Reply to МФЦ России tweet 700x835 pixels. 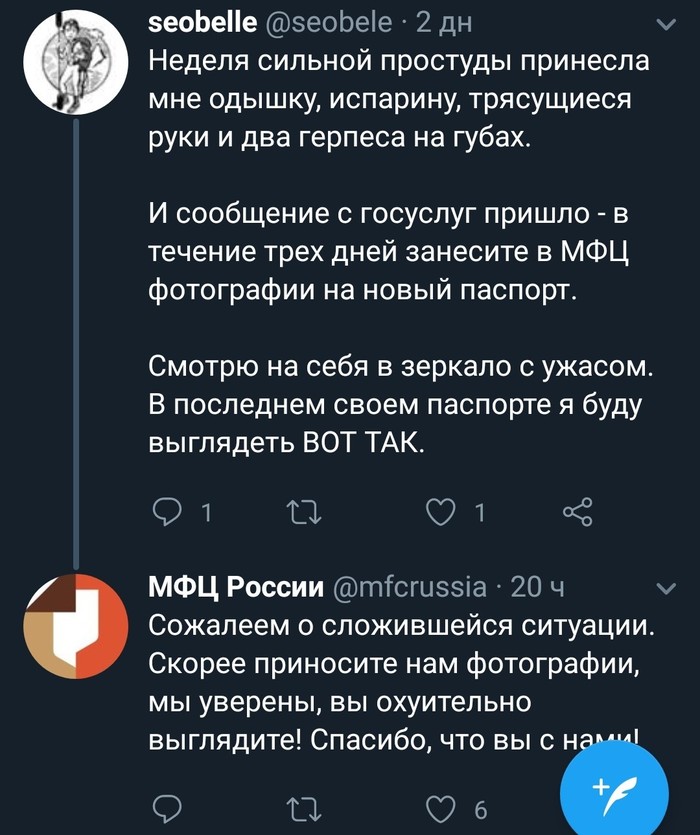(168, 807)
